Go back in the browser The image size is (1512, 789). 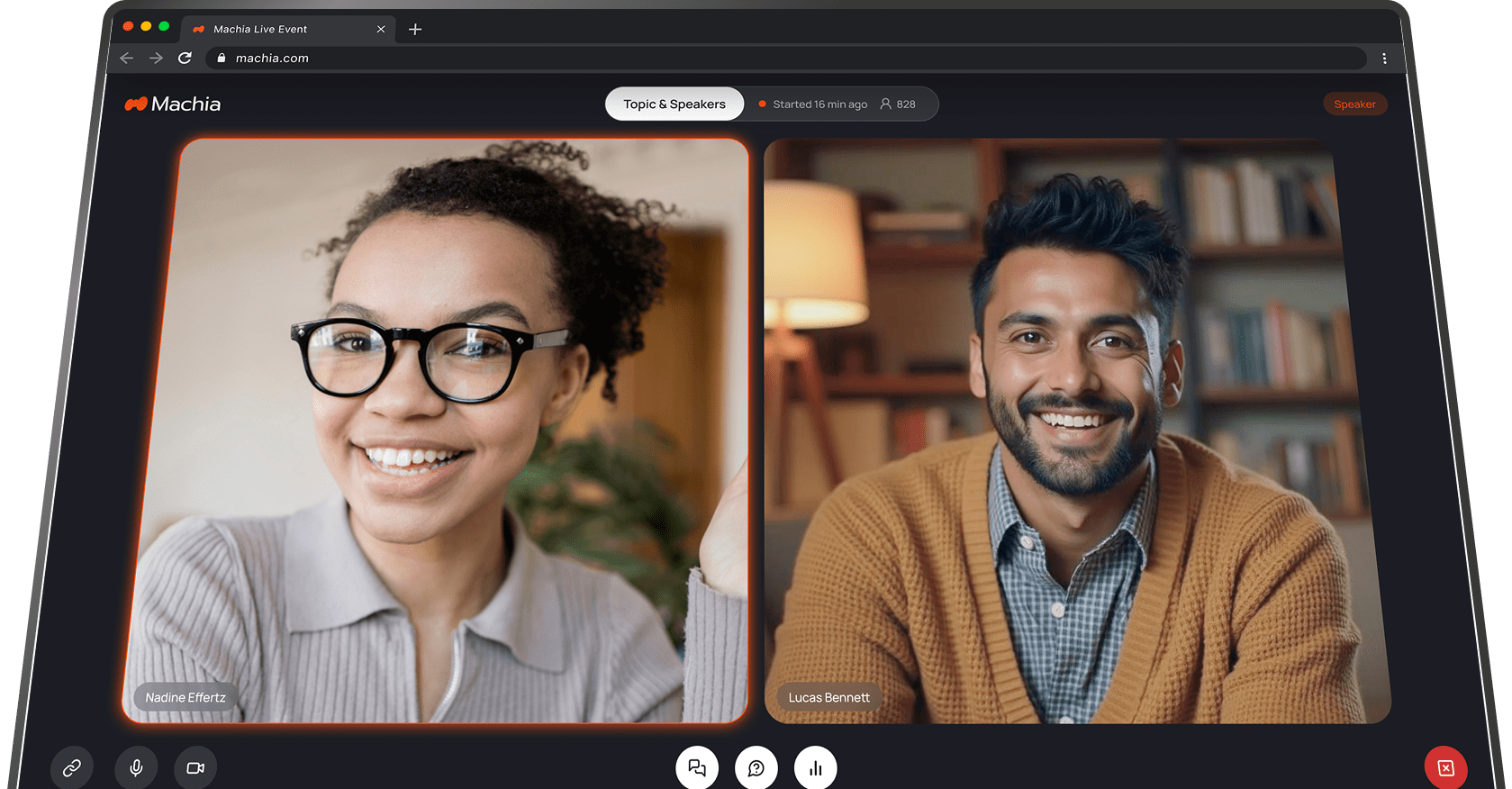click(127, 58)
